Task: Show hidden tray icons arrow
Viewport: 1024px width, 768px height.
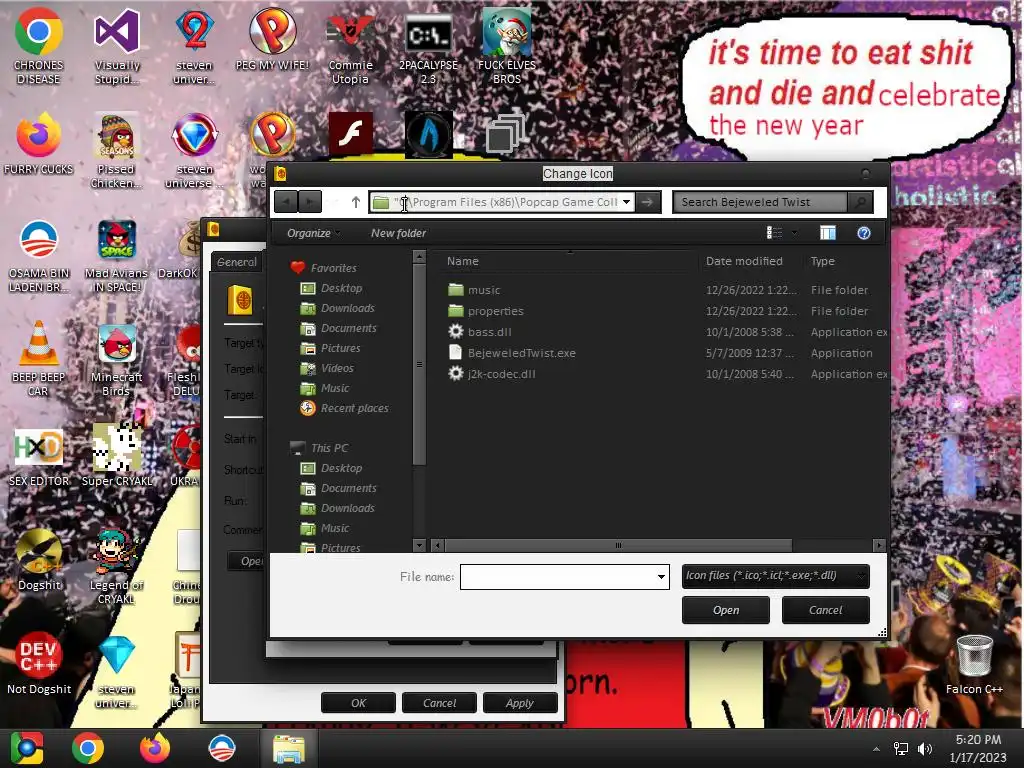Action: click(876, 749)
